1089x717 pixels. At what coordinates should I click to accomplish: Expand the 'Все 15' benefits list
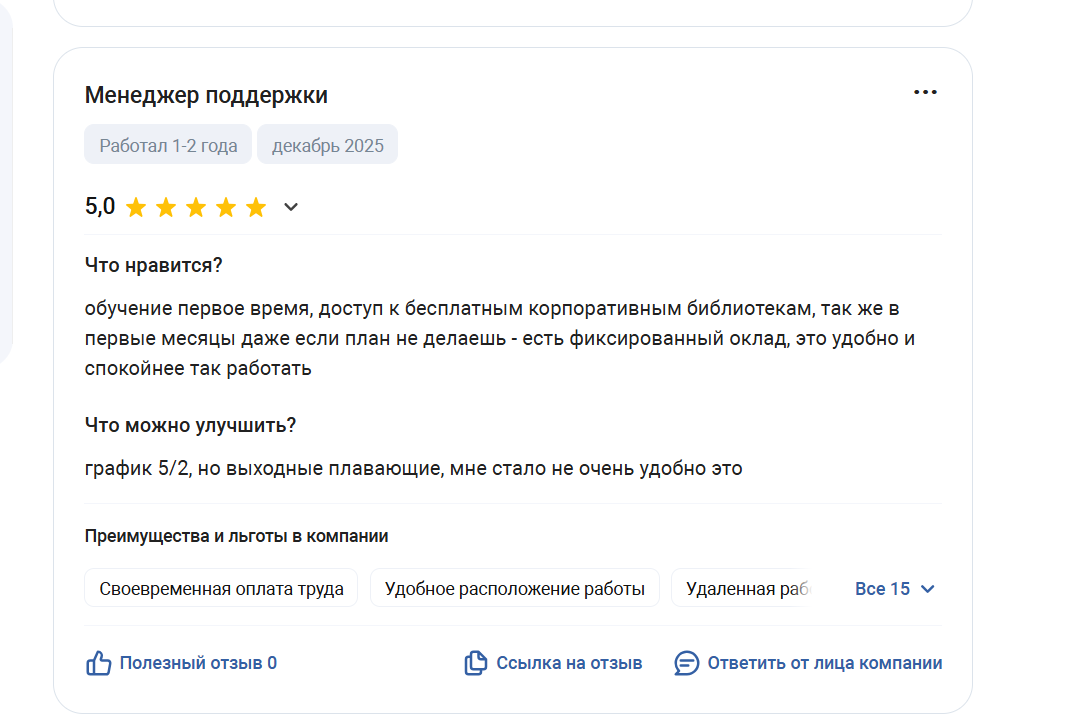pos(883,589)
